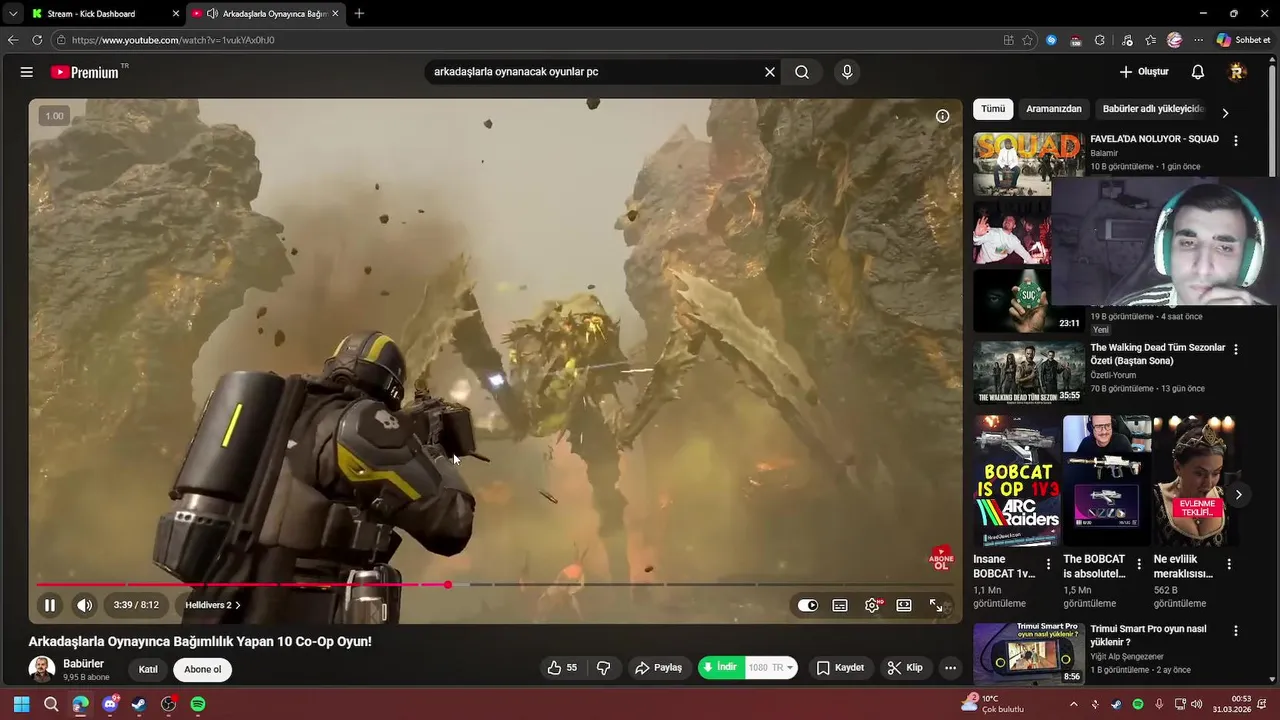
Task: Select the Aramanızdan filter chip
Action: tap(1054, 109)
